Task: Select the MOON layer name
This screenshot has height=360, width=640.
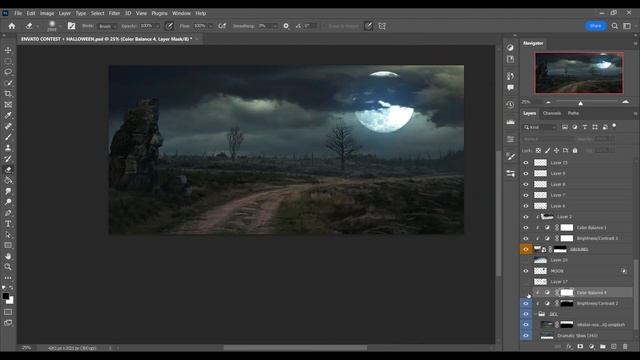Action: pyautogui.click(x=557, y=271)
